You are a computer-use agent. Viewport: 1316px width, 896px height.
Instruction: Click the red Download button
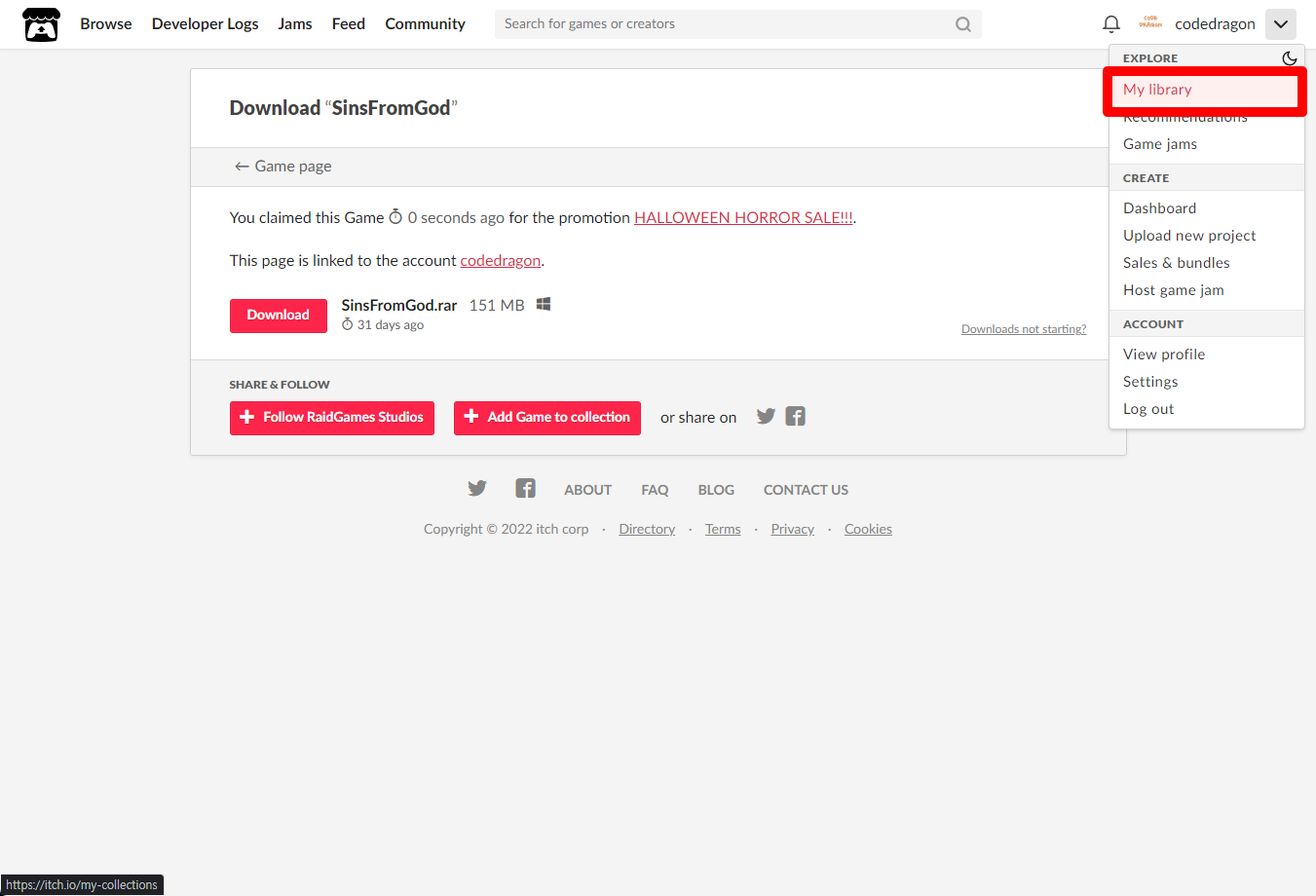tap(279, 316)
